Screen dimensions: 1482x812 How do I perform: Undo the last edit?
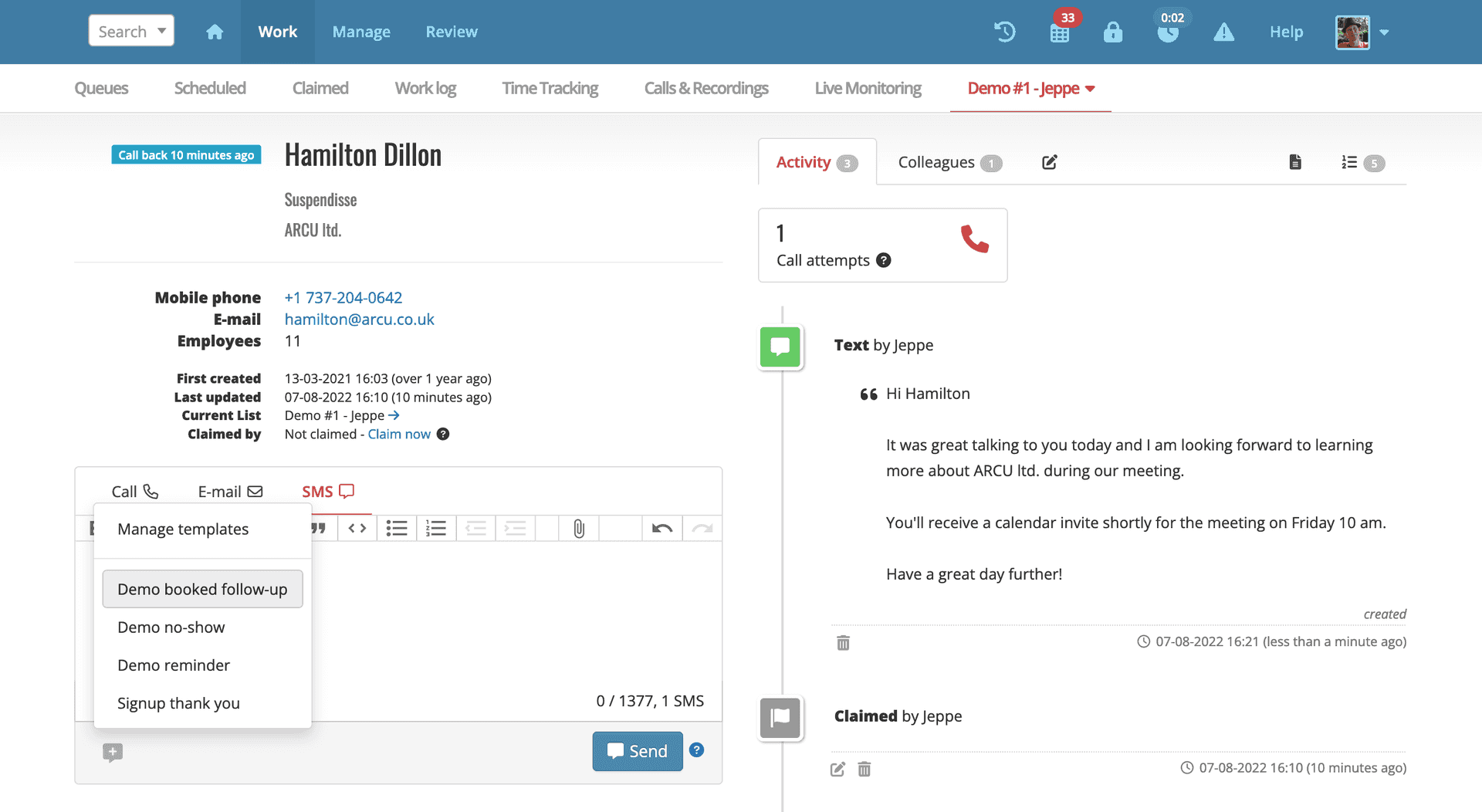pyautogui.click(x=662, y=528)
